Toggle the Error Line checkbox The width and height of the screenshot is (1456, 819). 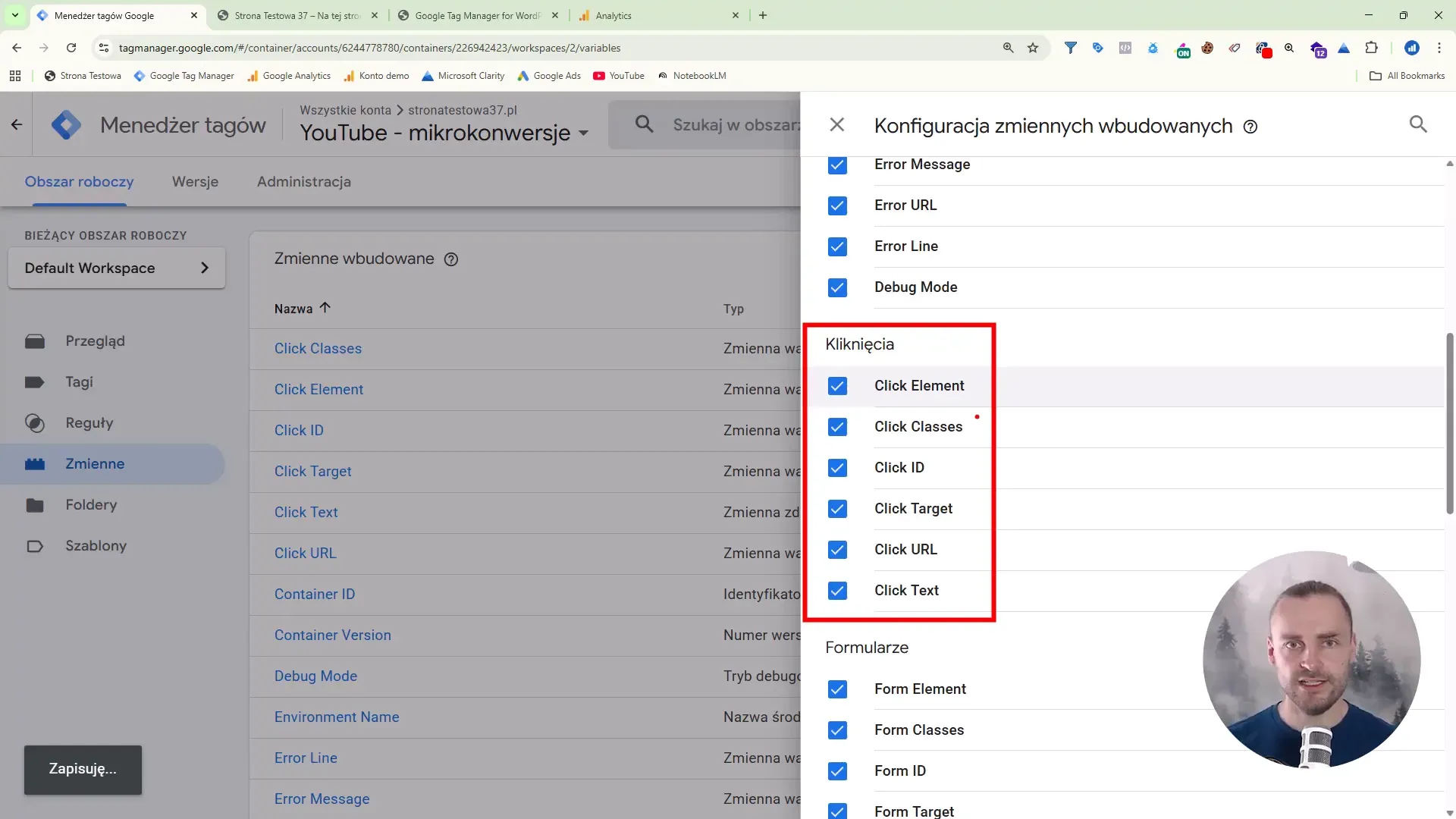(837, 246)
